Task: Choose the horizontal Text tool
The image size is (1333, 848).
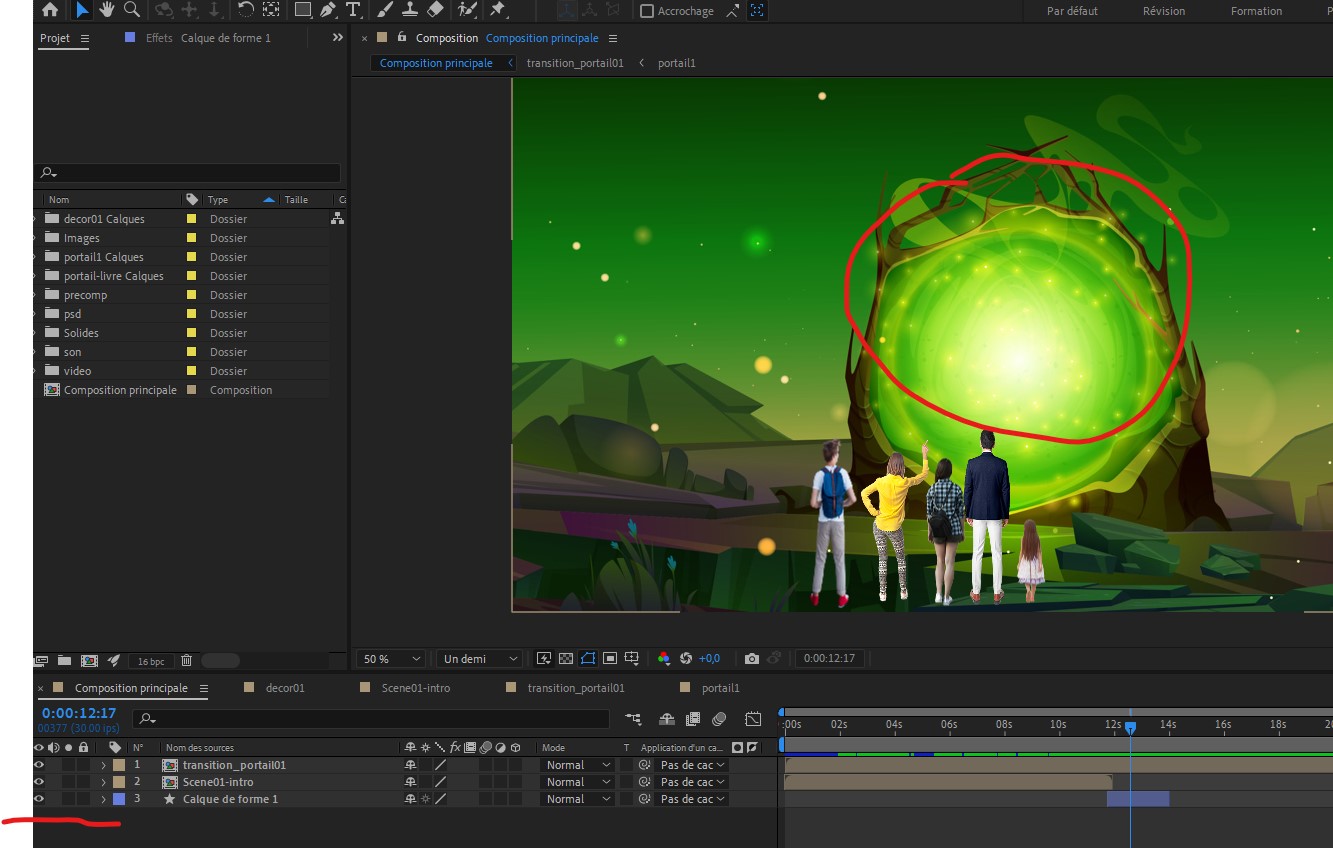Action: pyautogui.click(x=353, y=10)
